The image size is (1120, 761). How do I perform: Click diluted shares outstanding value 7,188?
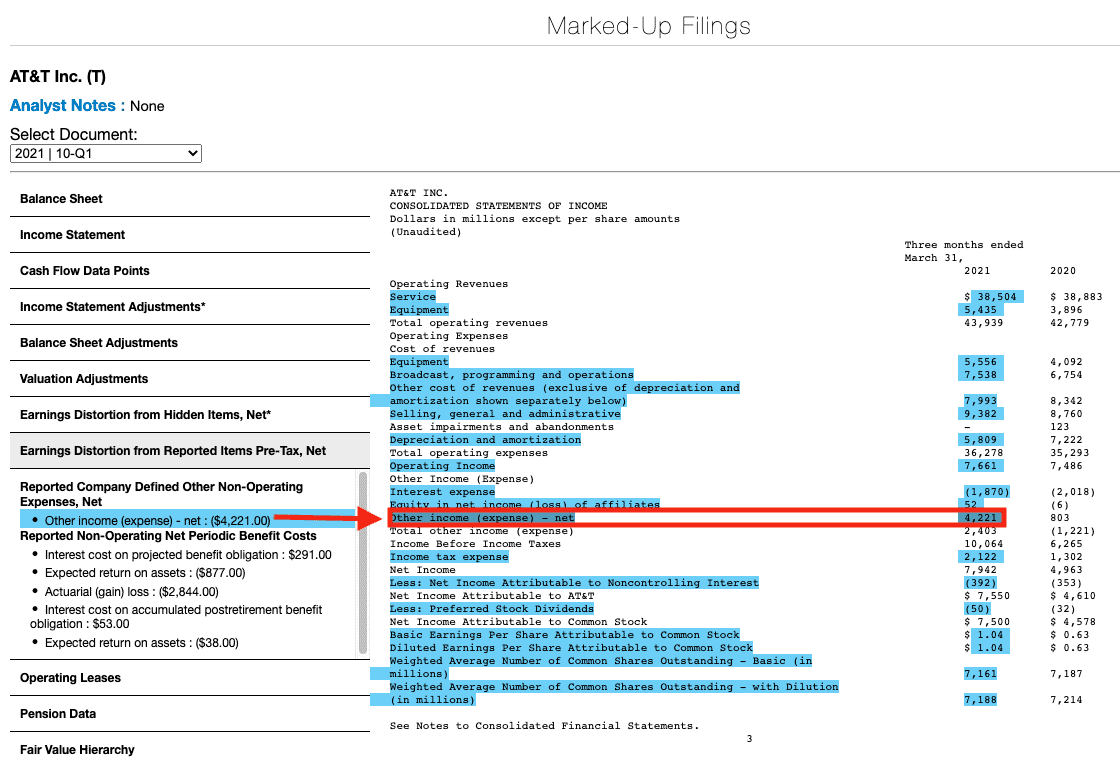pos(980,700)
